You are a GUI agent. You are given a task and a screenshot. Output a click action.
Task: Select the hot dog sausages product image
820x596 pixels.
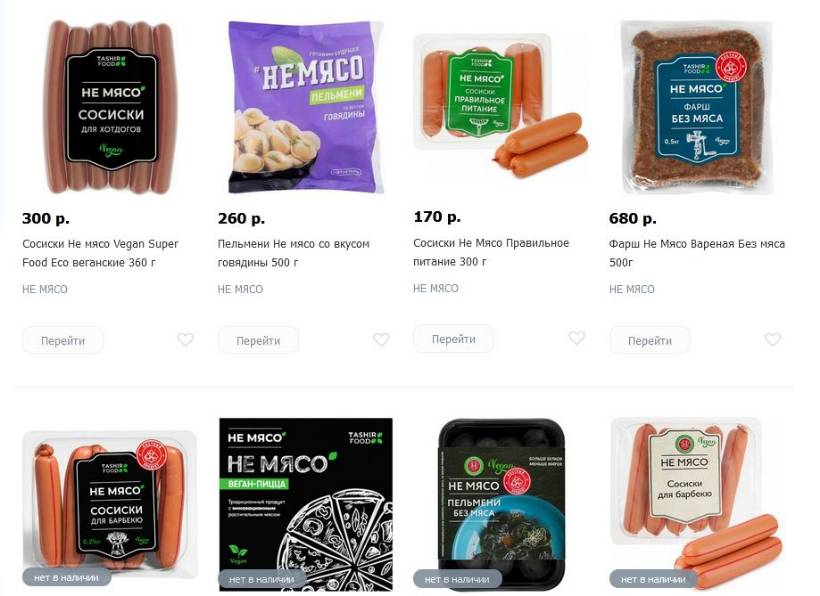(x=111, y=107)
